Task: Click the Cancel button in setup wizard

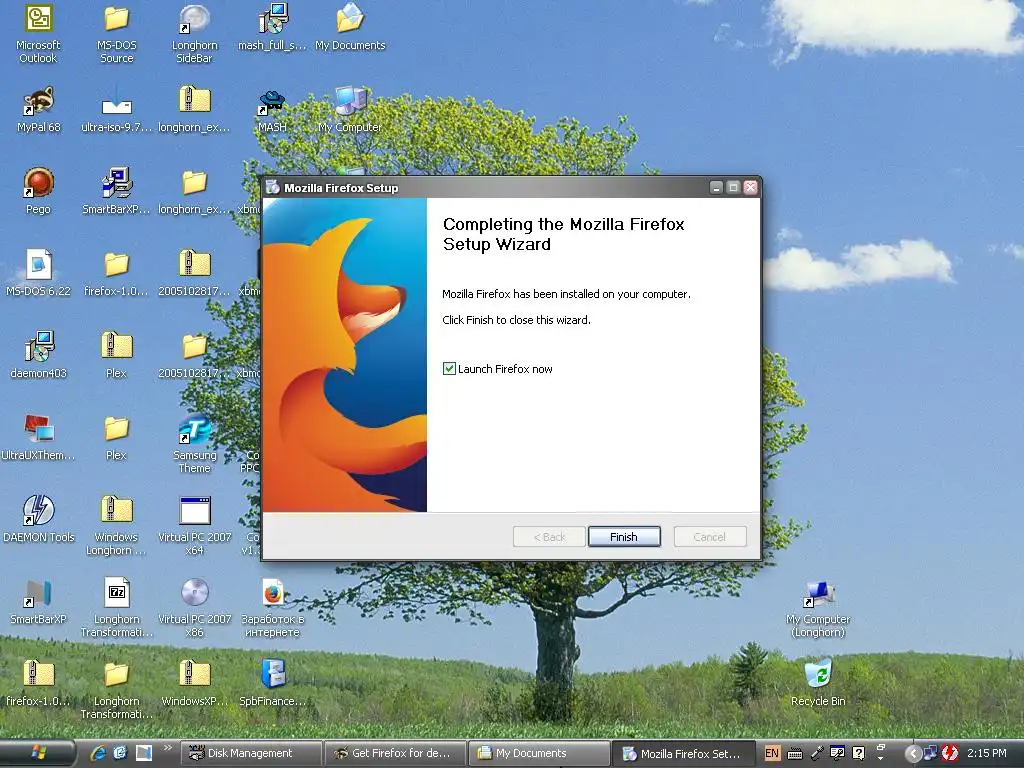Action: click(709, 536)
